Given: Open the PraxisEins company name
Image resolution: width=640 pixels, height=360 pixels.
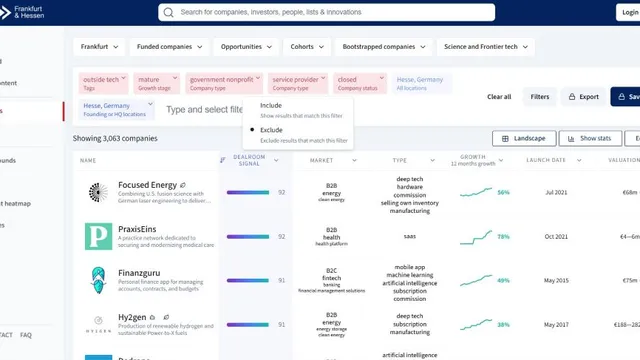Looking at the screenshot, I should point(137,229).
